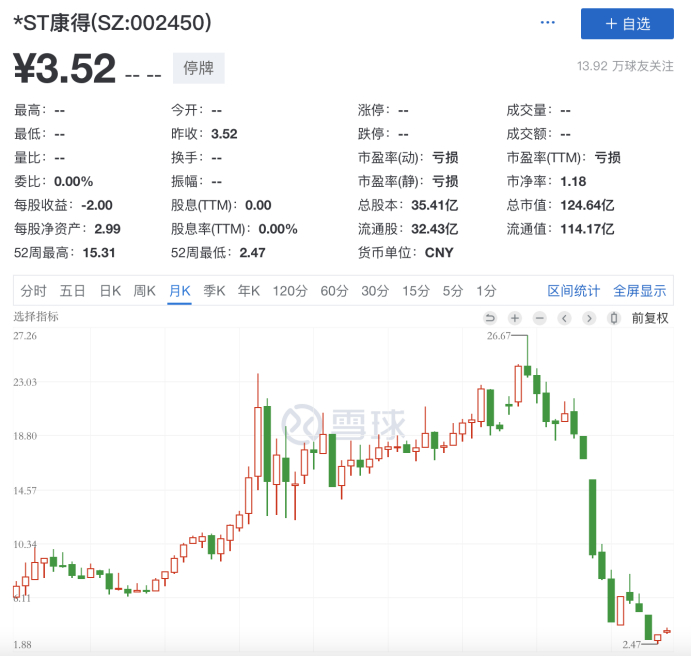Click 市盈率(动) value 亏损

pyautogui.click(x=445, y=158)
